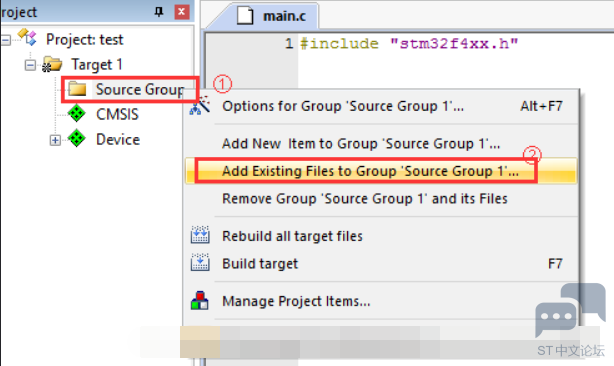Select the Target 1 tree label

[x=97, y=65]
